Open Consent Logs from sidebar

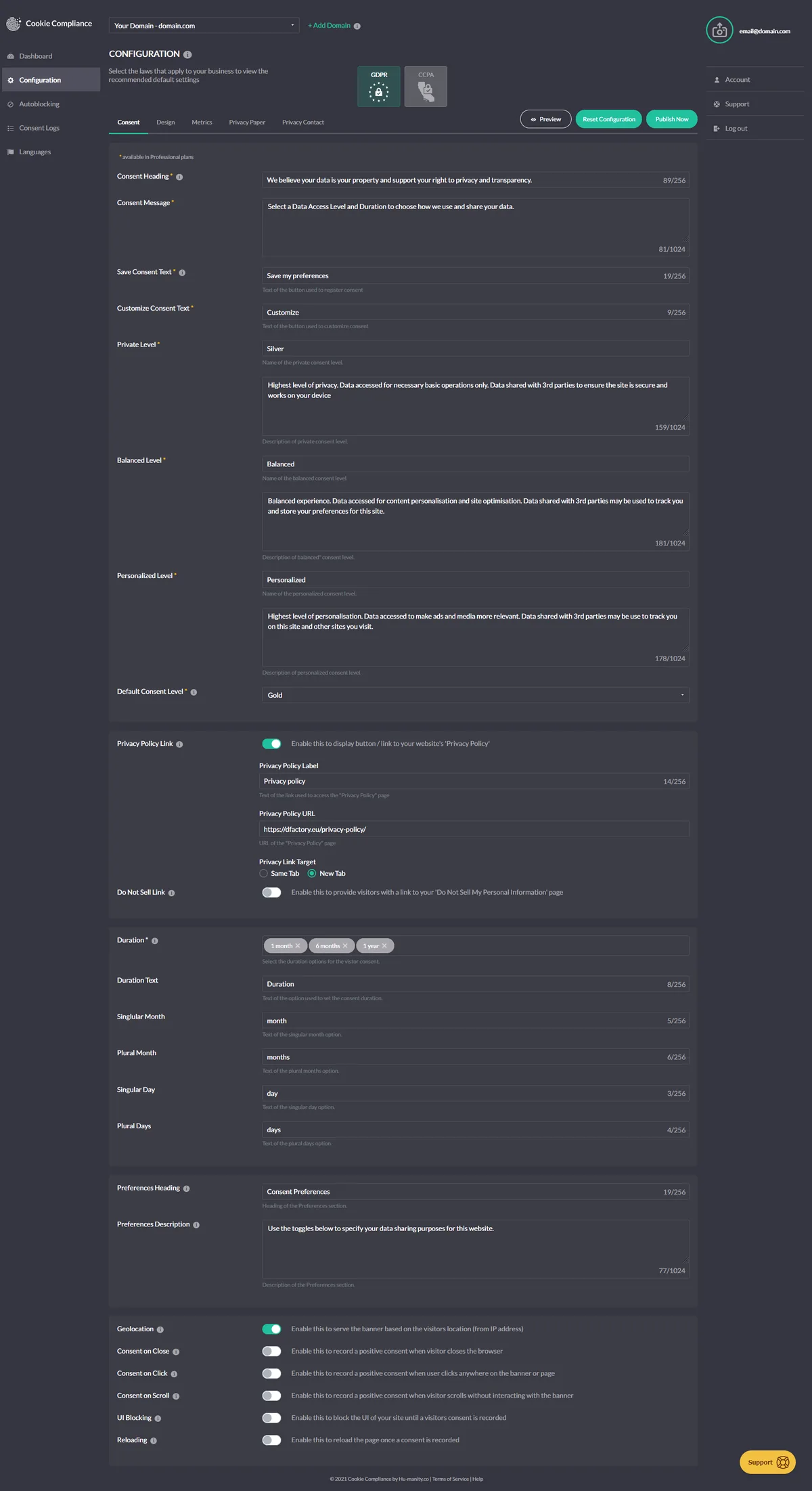coord(39,128)
